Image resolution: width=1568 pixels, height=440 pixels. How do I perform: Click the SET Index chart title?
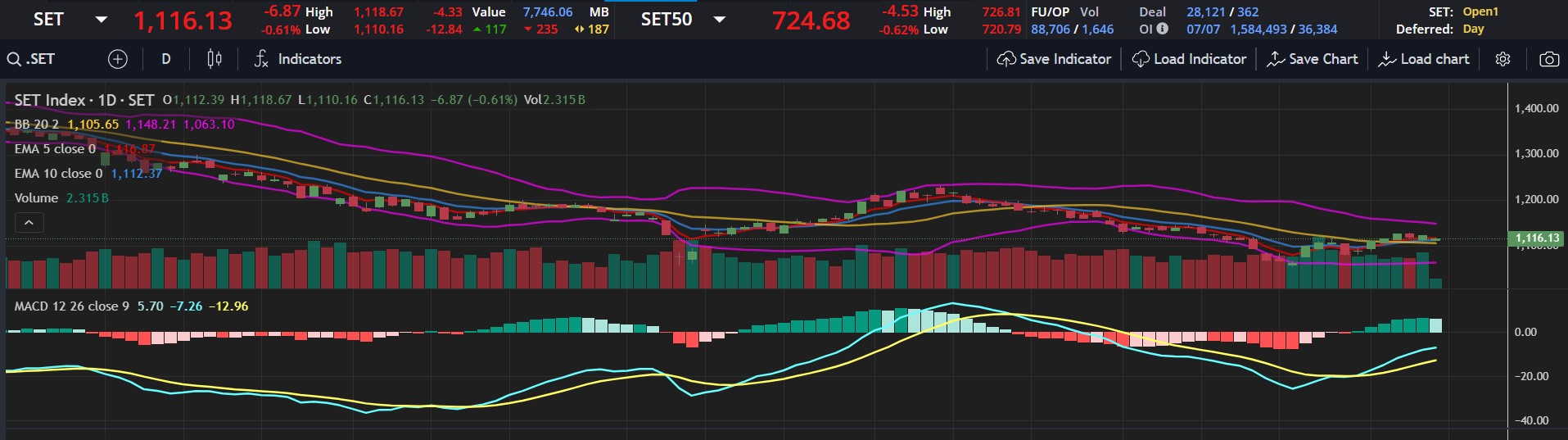click(84, 100)
